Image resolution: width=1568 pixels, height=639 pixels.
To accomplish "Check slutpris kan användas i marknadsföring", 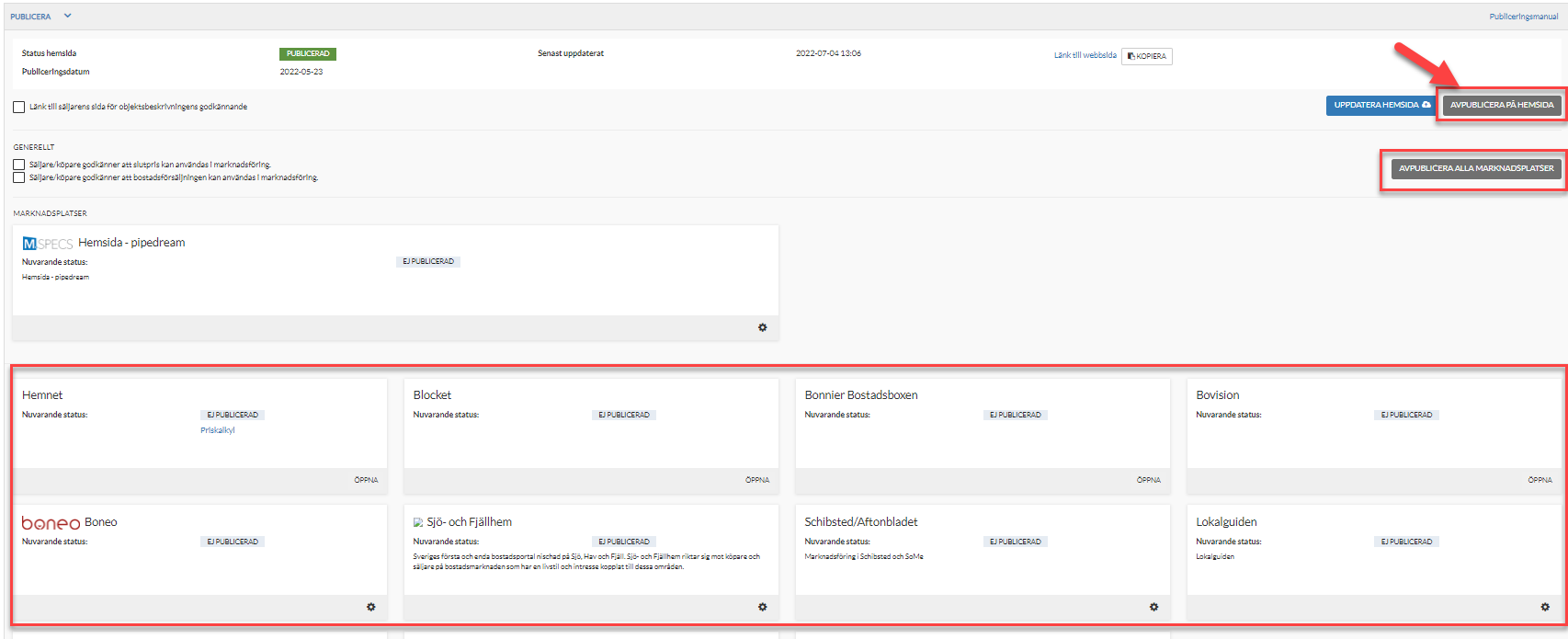I will (x=19, y=165).
